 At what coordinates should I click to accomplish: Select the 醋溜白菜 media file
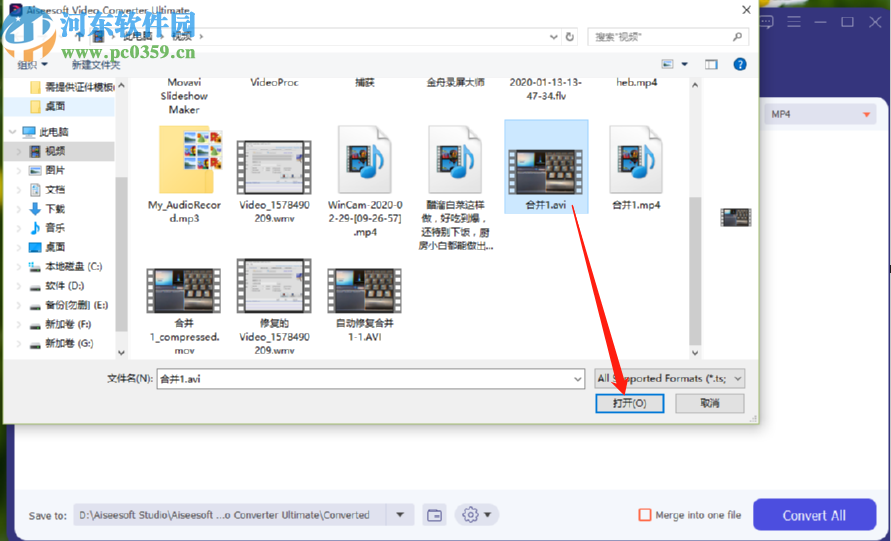[x=455, y=188]
